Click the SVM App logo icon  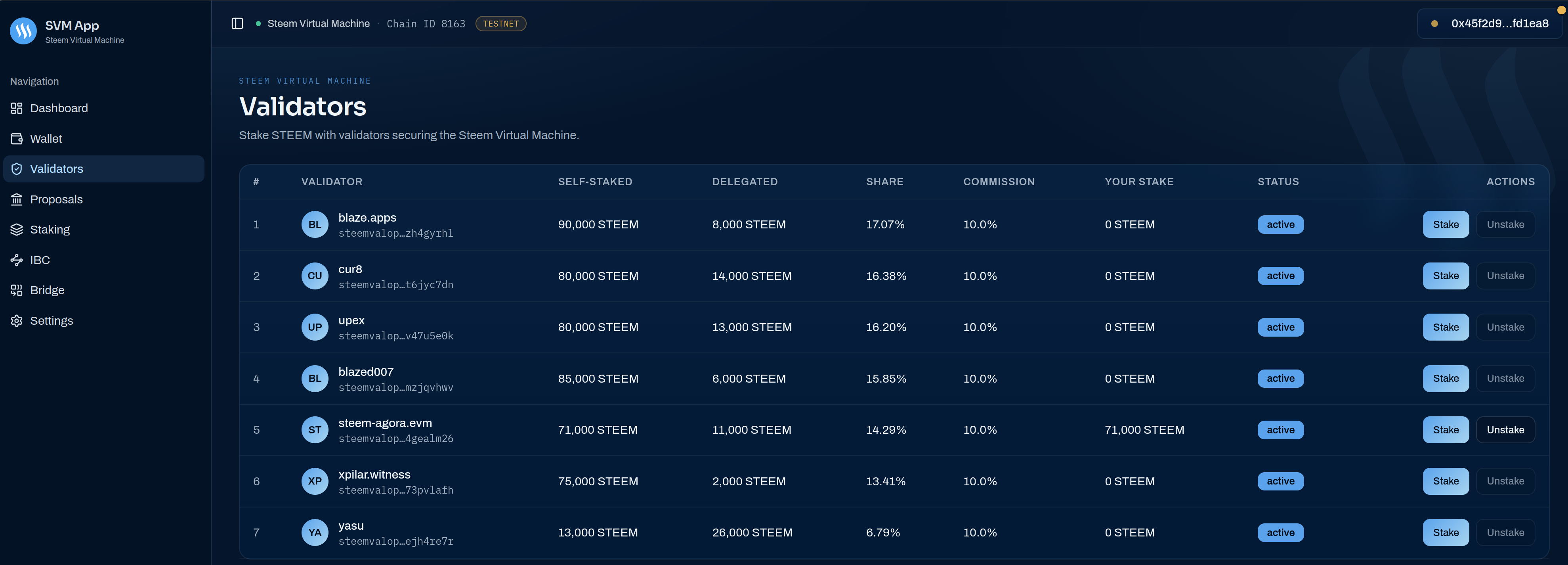coord(23,31)
